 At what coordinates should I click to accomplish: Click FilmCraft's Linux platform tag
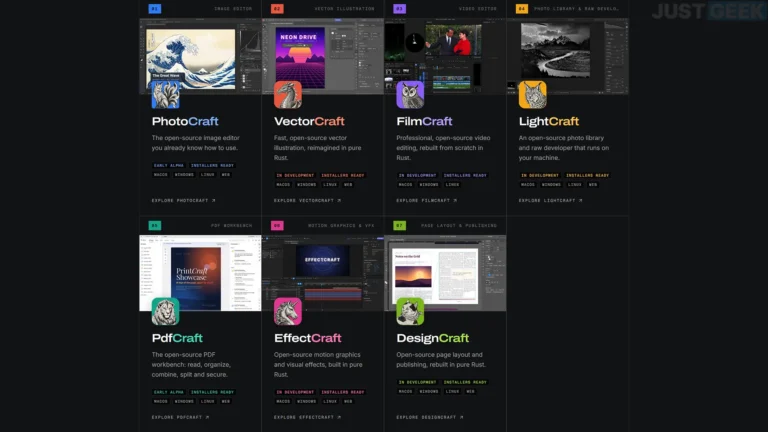tap(453, 185)
